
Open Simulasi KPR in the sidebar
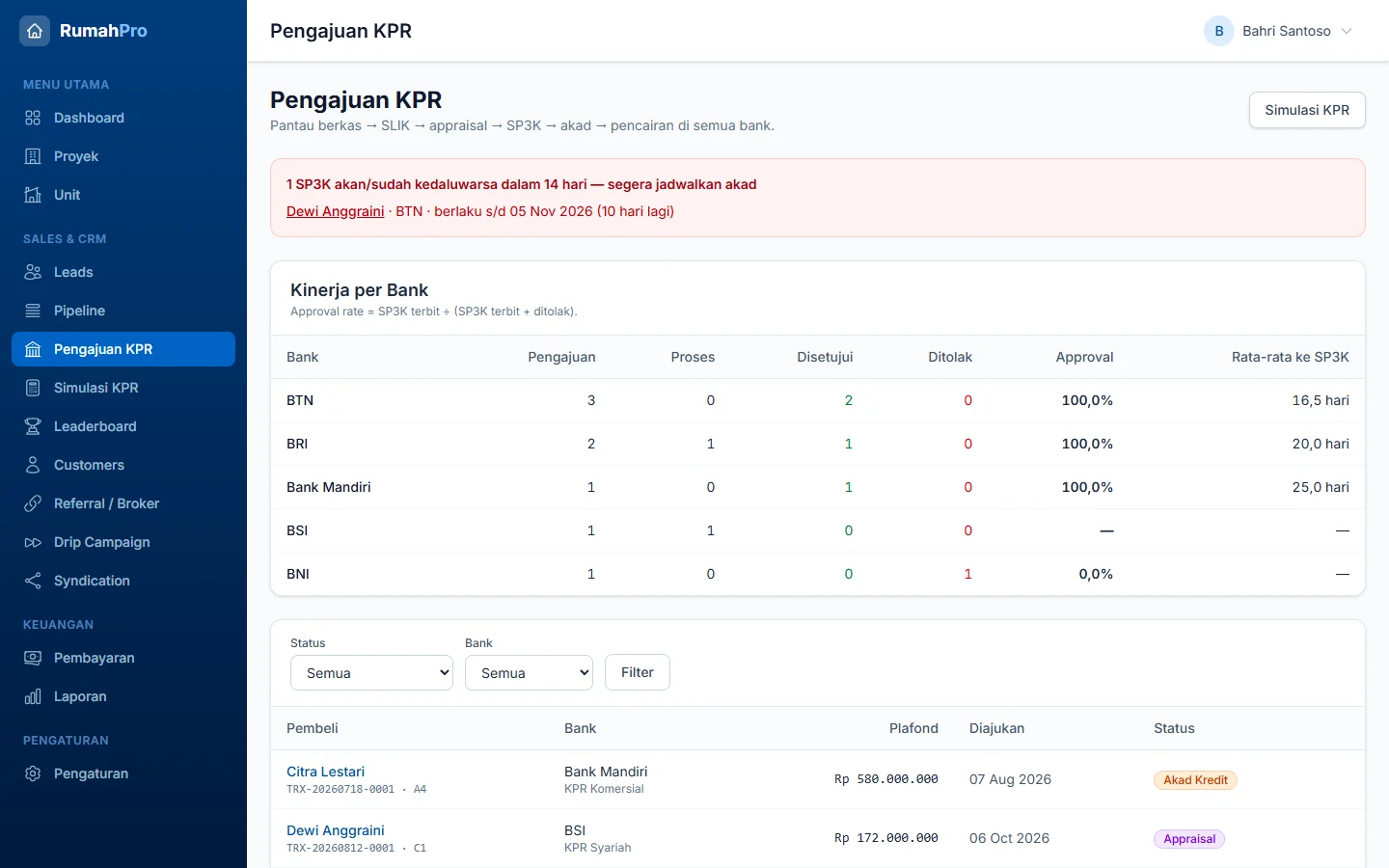[x=123, y=388]
